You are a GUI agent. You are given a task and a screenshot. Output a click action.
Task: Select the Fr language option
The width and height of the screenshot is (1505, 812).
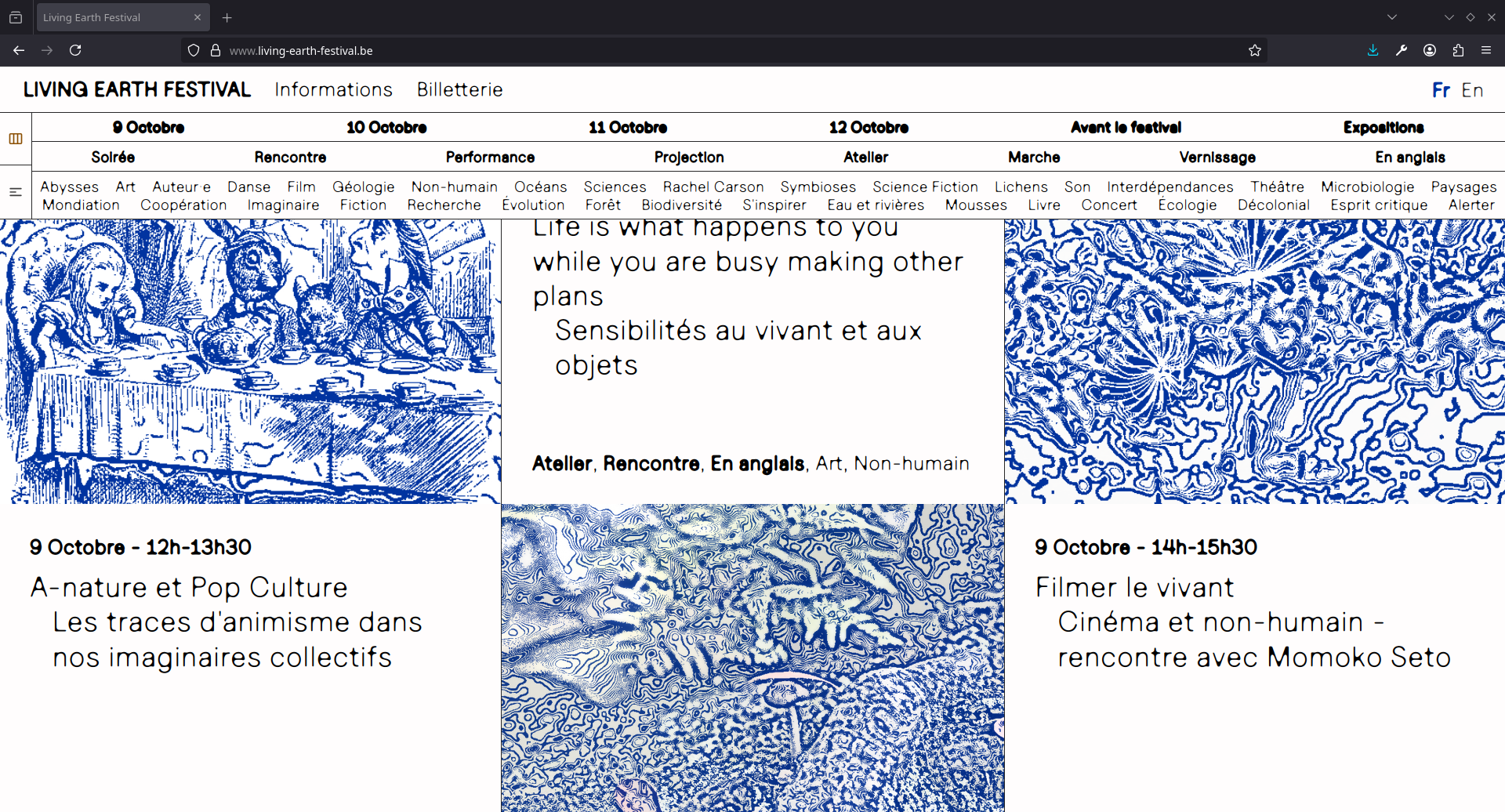[x=1441, y=90]
